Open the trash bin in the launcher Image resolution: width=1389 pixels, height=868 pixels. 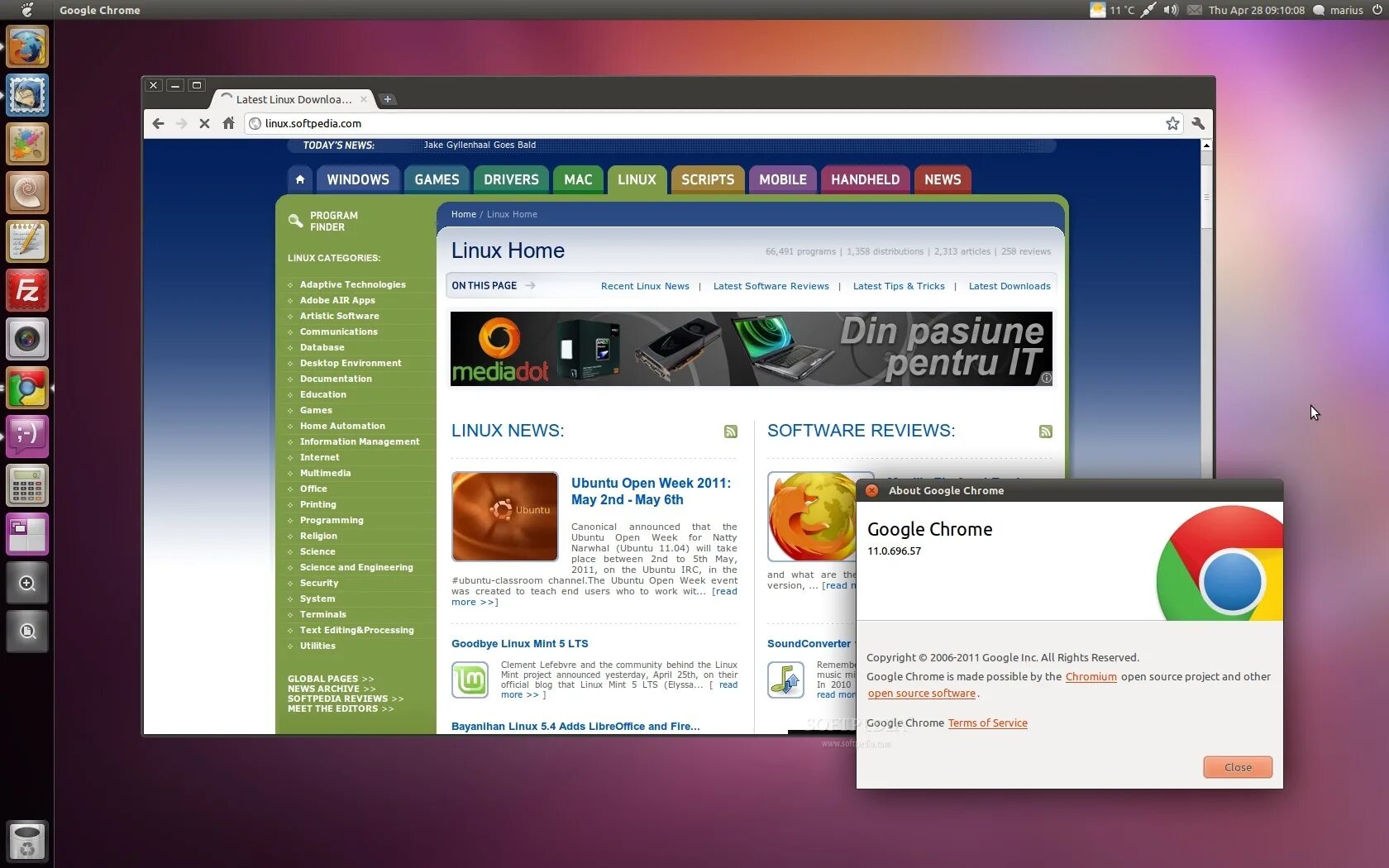click(x=27, y=841)
